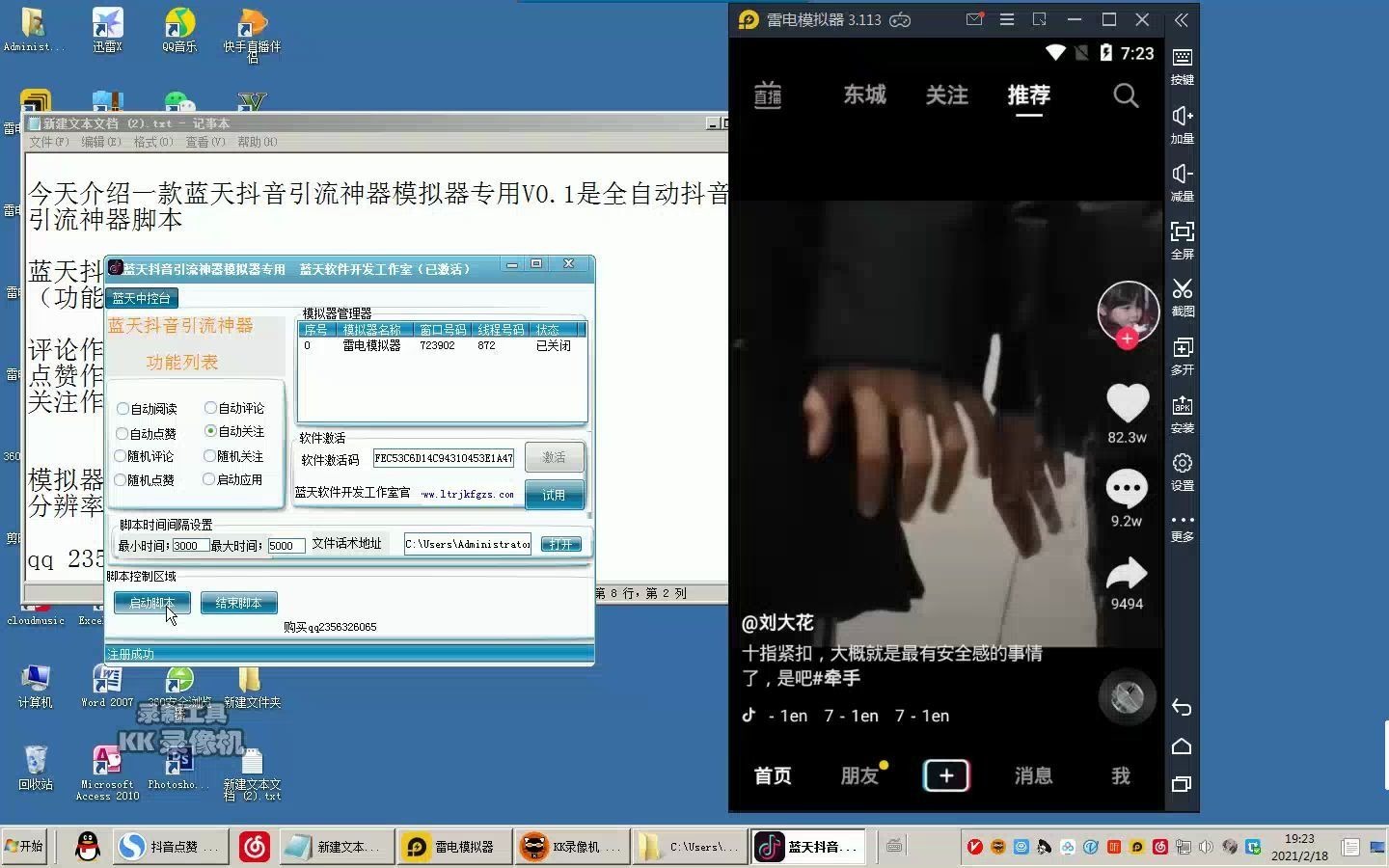Select the 启动应用 radio option
Screen dimensions: 1389x868
(x=208, y=479)
